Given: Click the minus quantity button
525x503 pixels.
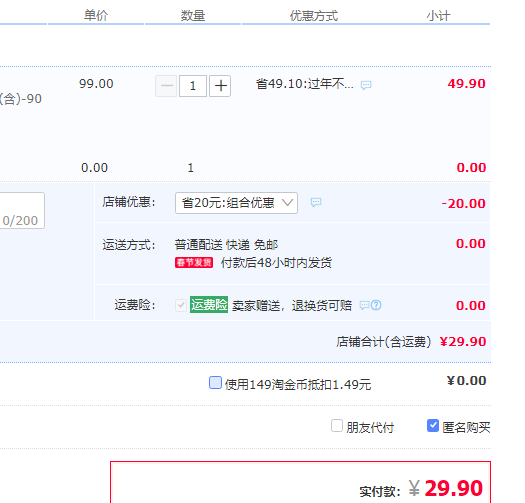Looking at the screenshot, I should (166, 86).
